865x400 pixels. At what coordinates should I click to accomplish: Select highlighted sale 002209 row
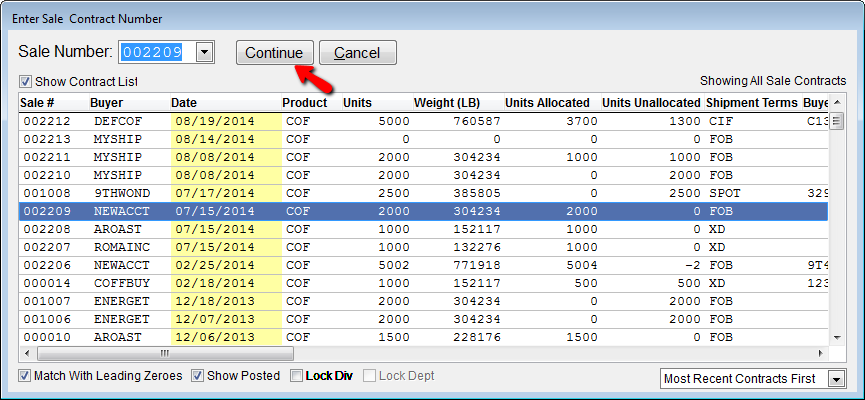pos(424,211)
